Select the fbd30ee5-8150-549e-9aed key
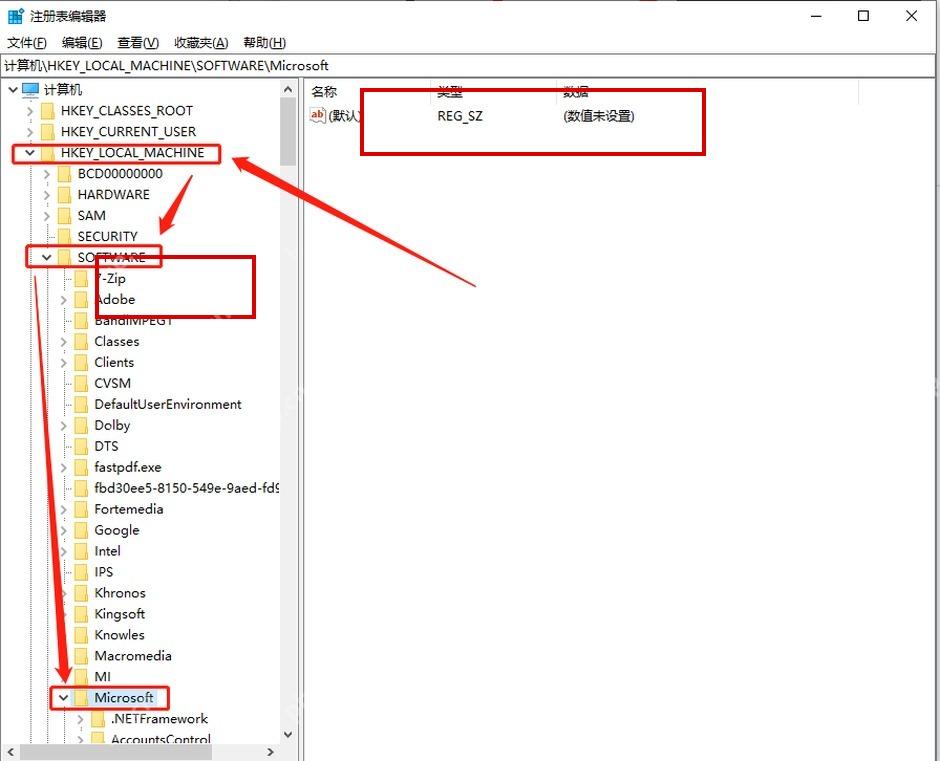This screenshot has width=940, height=761. pyautogui.click(x=186, y=488)
